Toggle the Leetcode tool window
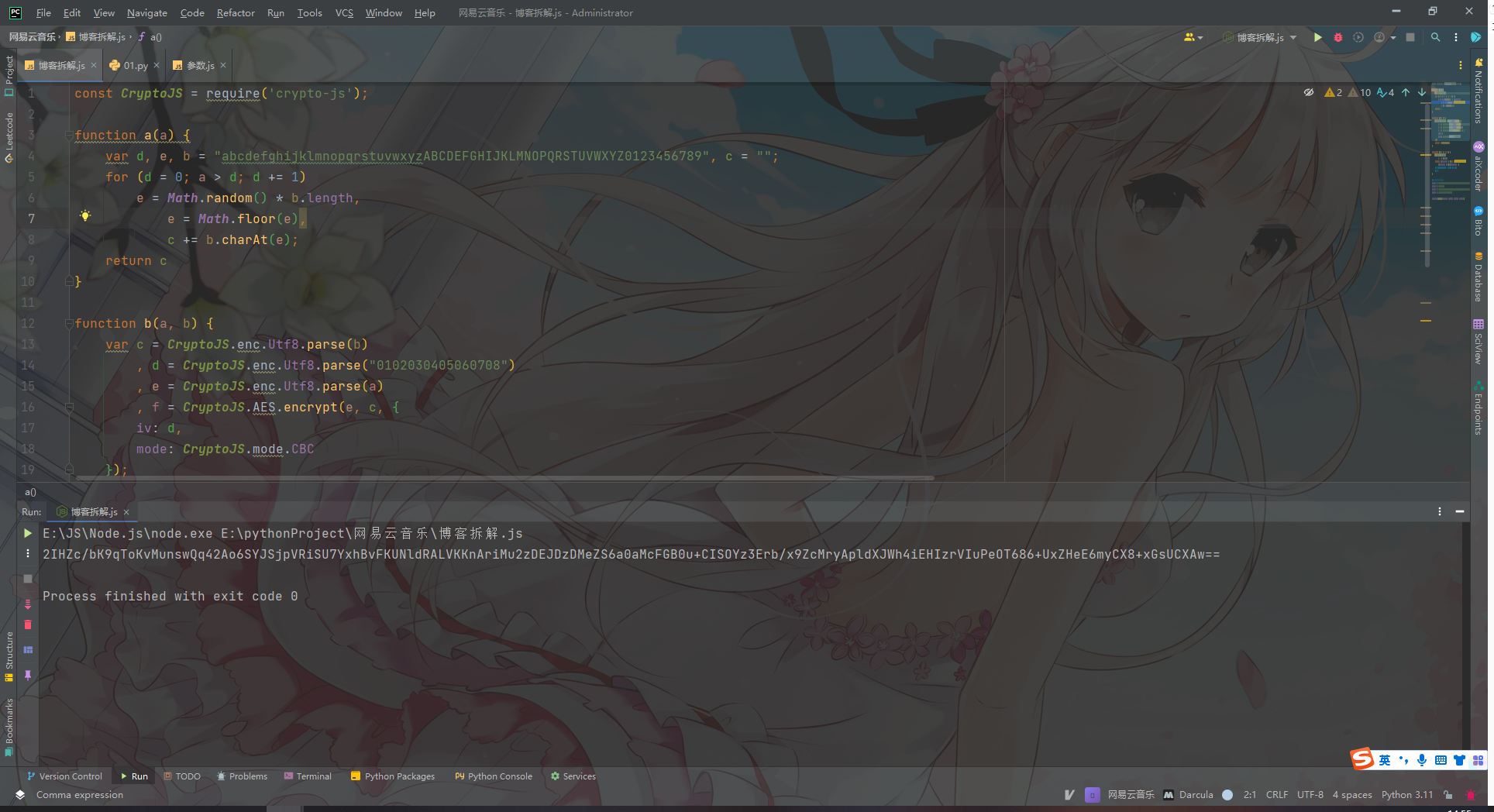The width and height of the screenshot is (1494, 812). click(x=9, y=138)
